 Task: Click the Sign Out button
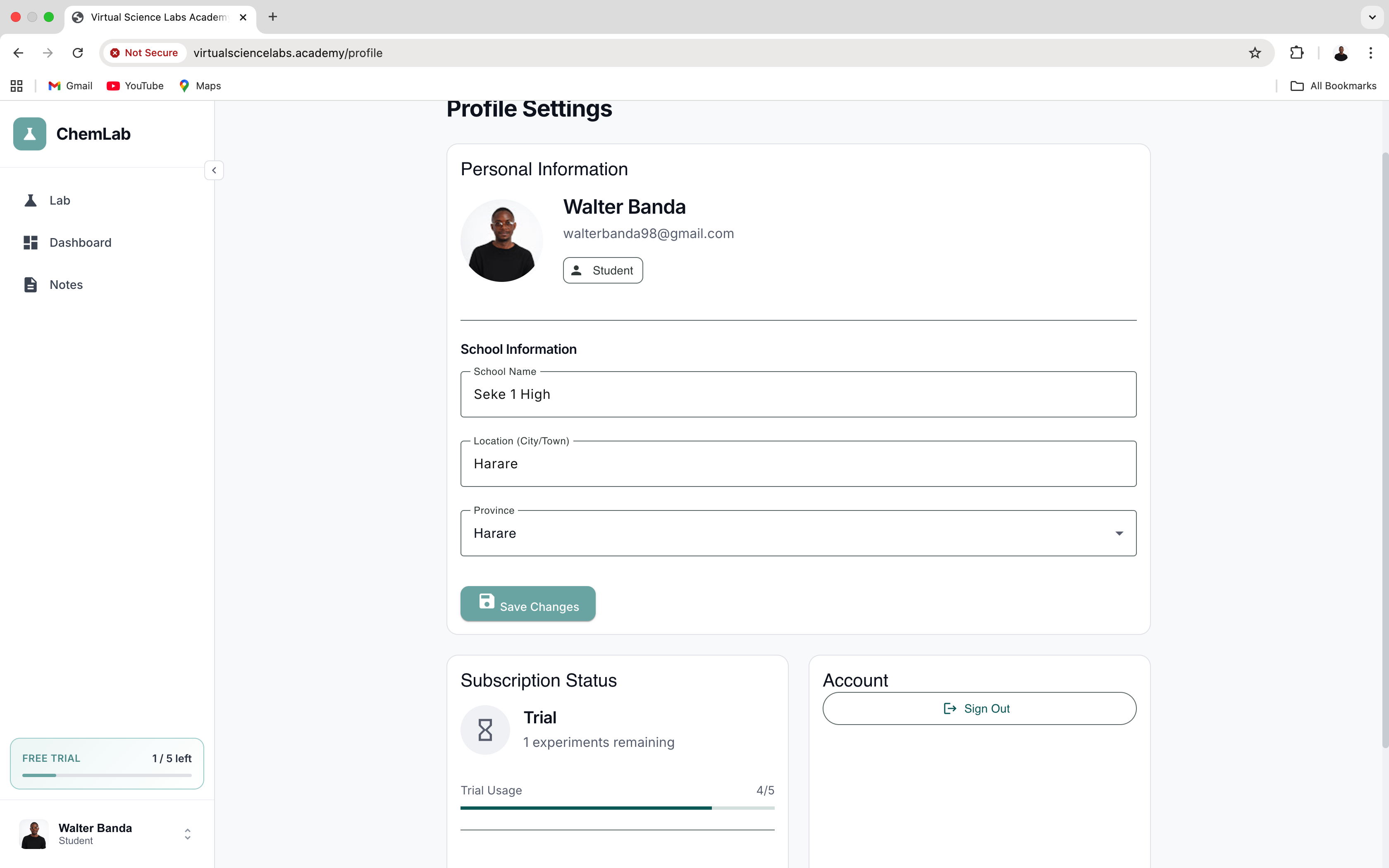click(x=979, y=708)
